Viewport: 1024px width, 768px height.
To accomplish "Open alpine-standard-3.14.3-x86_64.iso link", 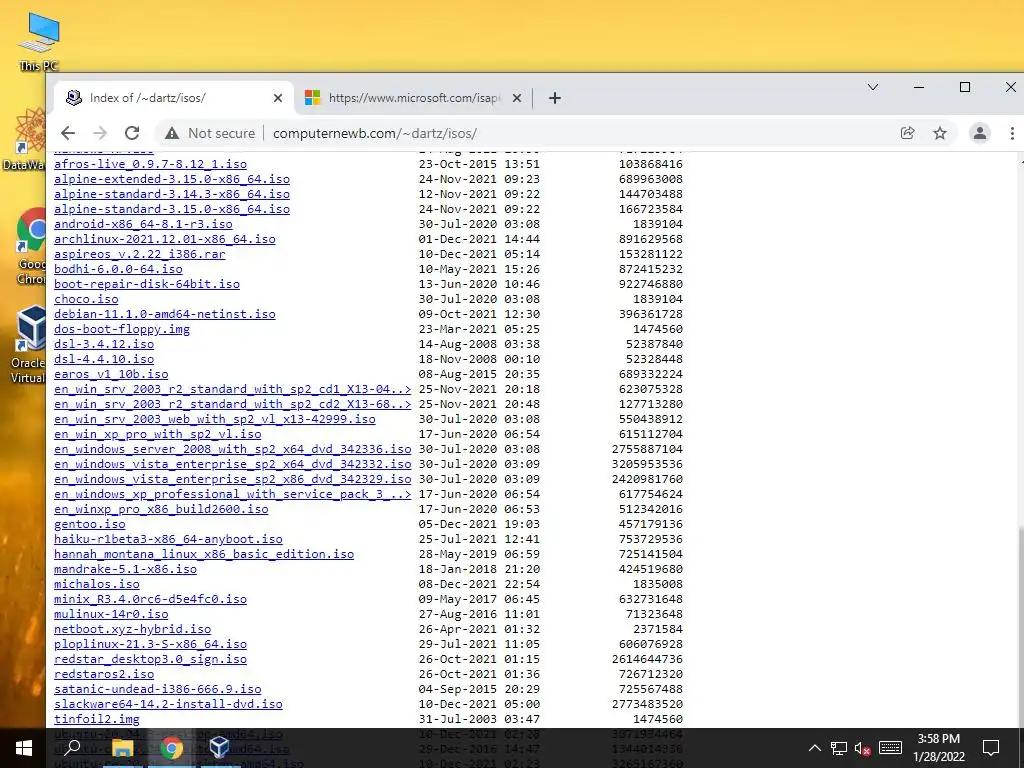I will (172, 194).
